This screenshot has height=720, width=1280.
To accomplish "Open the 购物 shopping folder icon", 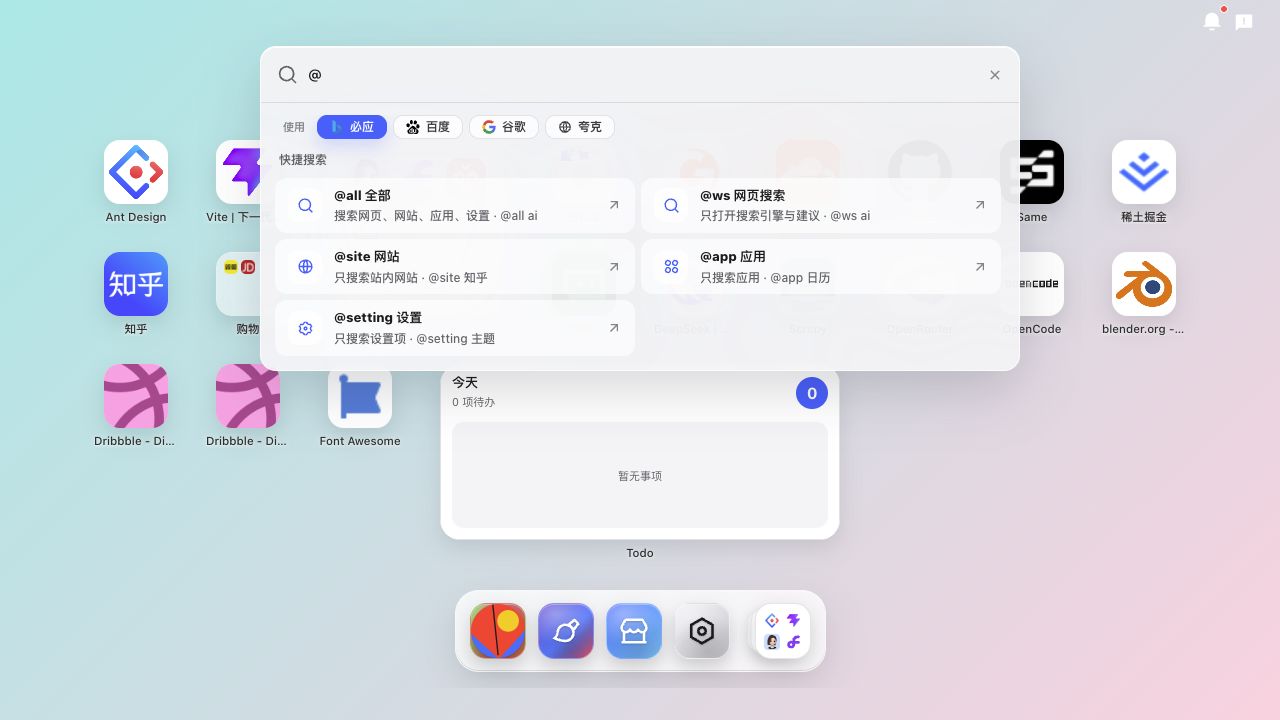I will click(x=238, y=284).
